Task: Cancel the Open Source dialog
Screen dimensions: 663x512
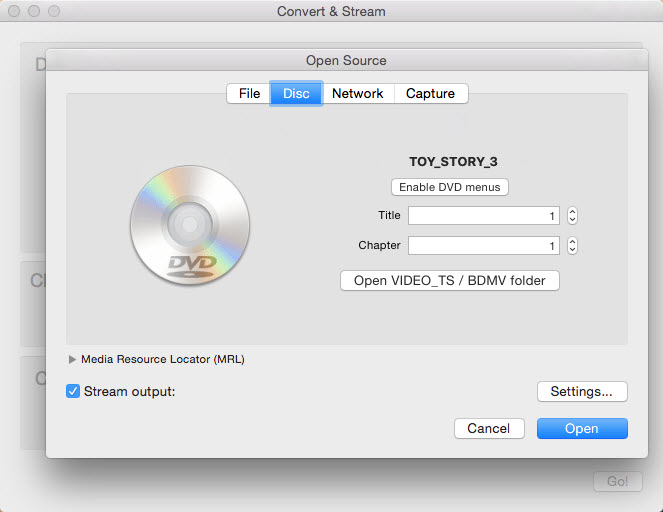Action: (489, 428)
